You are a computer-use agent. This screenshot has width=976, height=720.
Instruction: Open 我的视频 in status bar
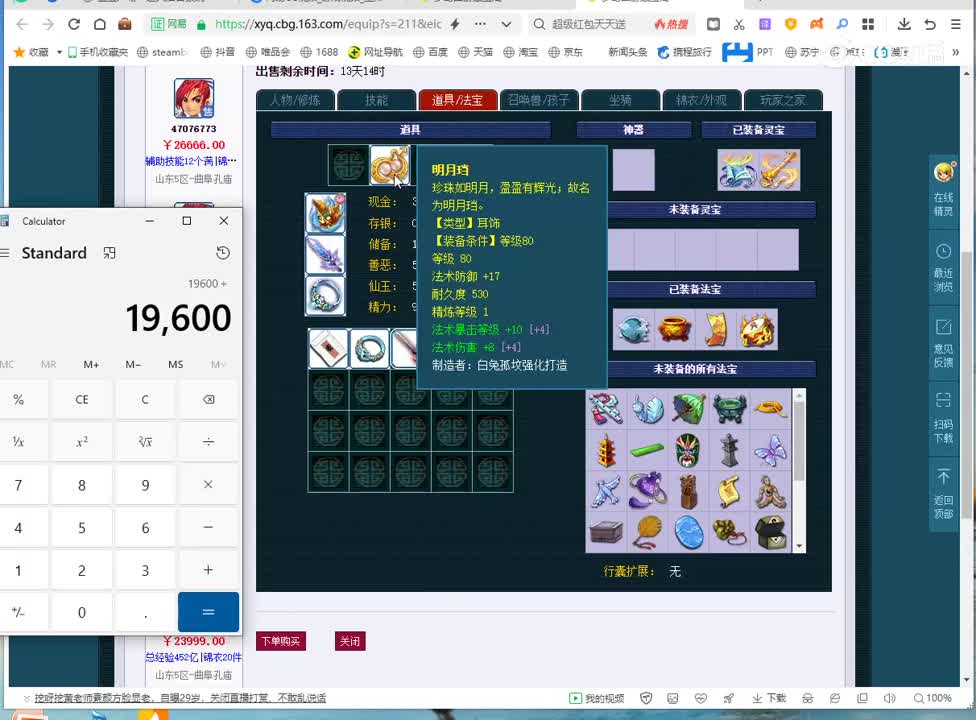(596, 698)
